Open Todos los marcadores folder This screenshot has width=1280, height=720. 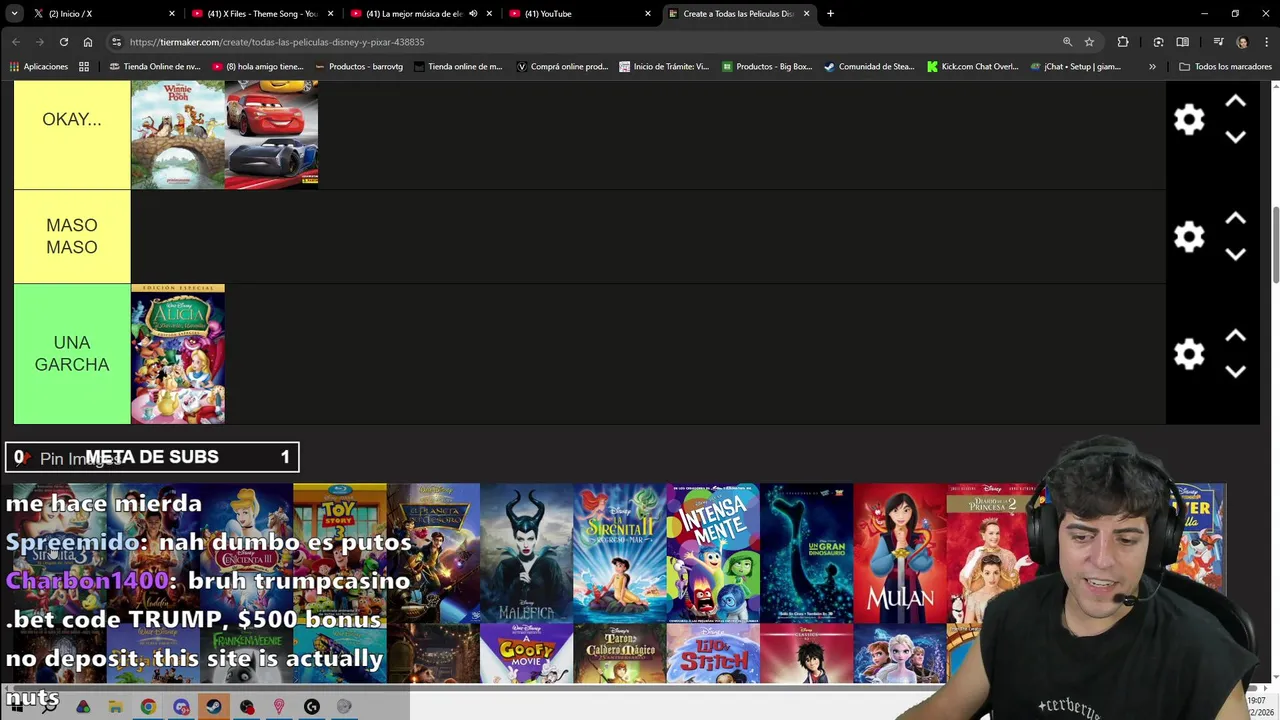coord(1225,67)
